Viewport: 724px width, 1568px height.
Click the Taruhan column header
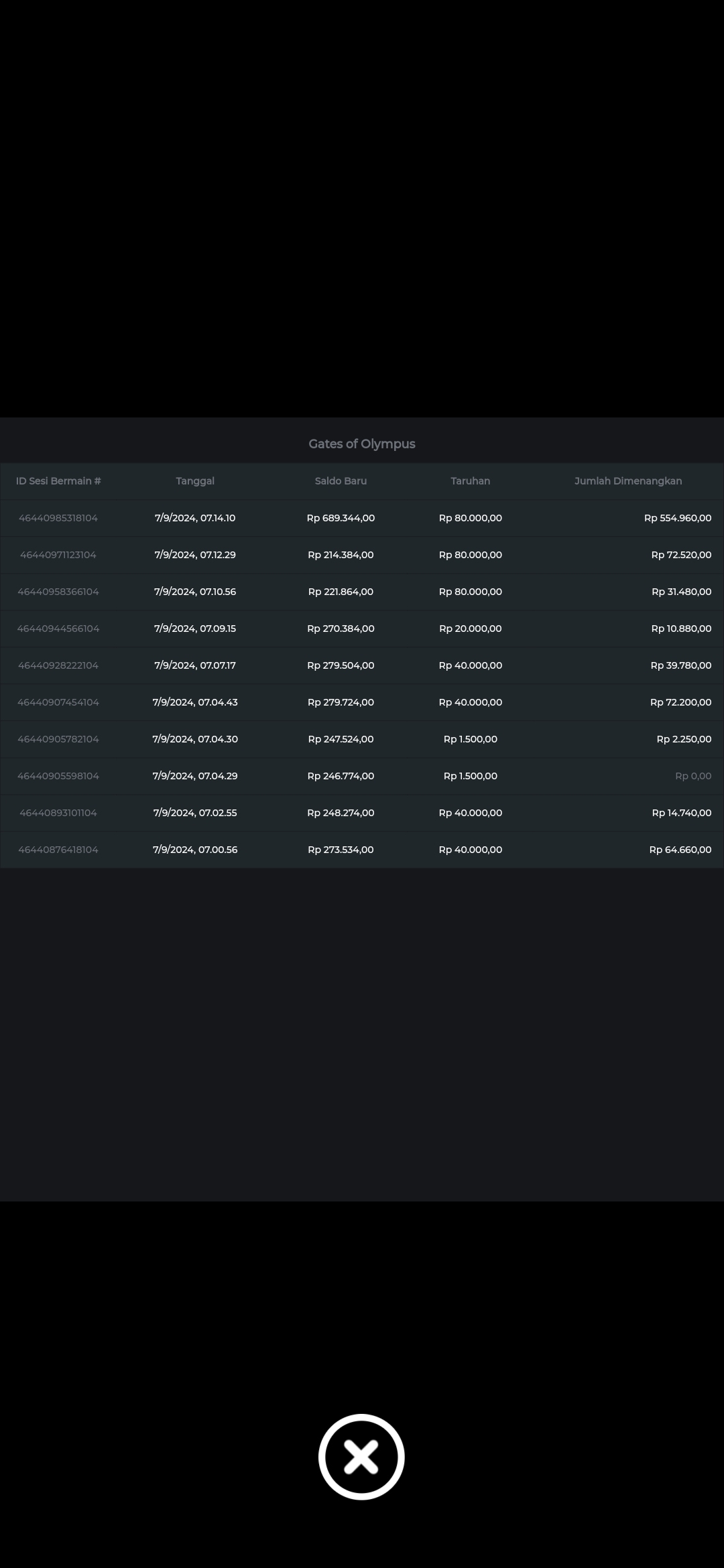pyautogui.click(x=471, y=481)
